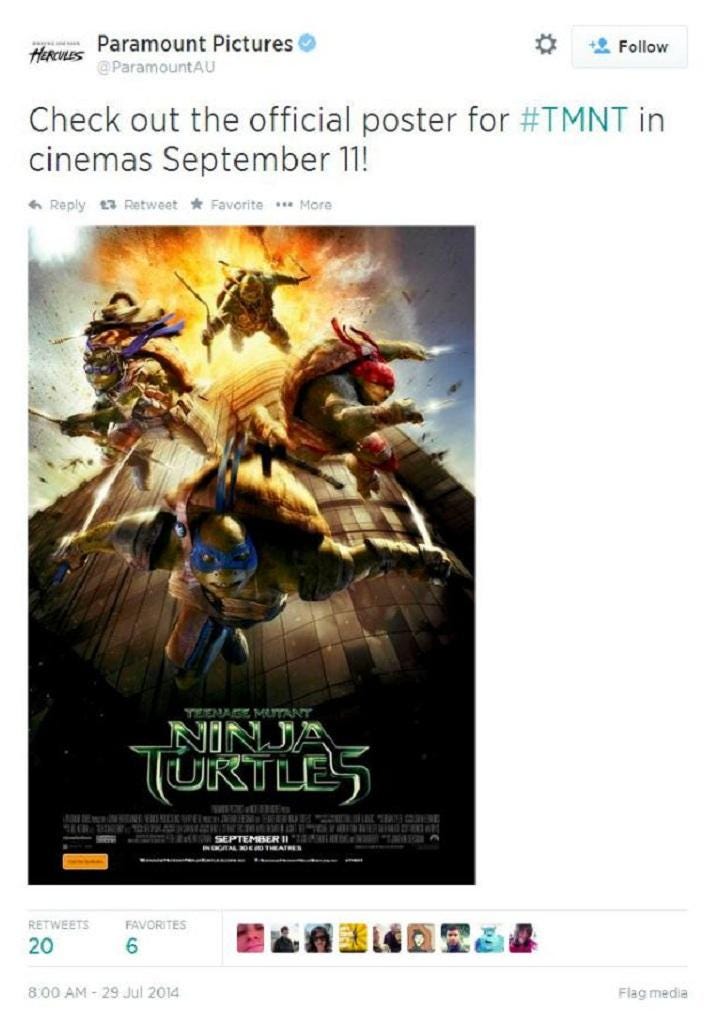Viewport: 718px width, 1021px height.
Task: Click Flag media link
Action: [653, 993]
